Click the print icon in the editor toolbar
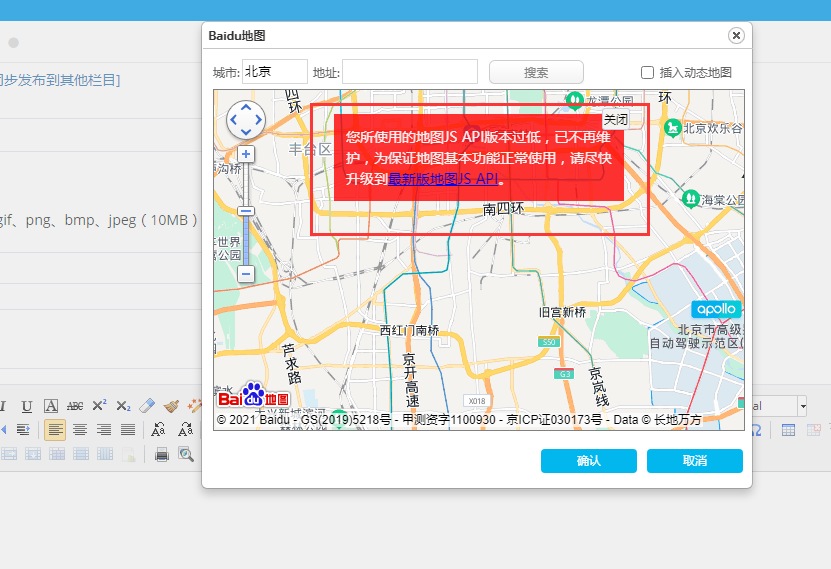This screenshot has height=569, width=831. [162, 455]
